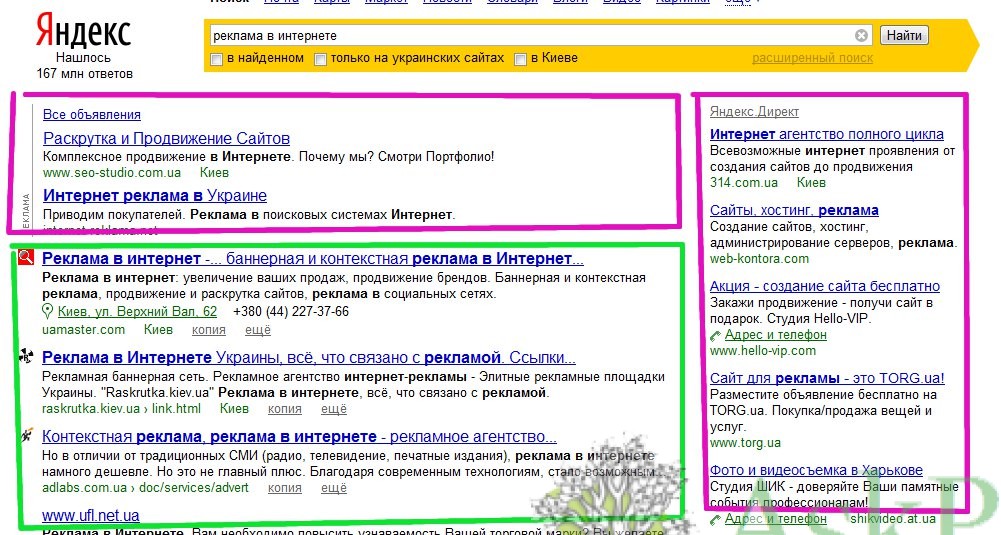The width and height of the screenshot is (1001, 535).
Task: Open the 'копия' link for the adlabs.com.ua result
Action: pos(285,488)
